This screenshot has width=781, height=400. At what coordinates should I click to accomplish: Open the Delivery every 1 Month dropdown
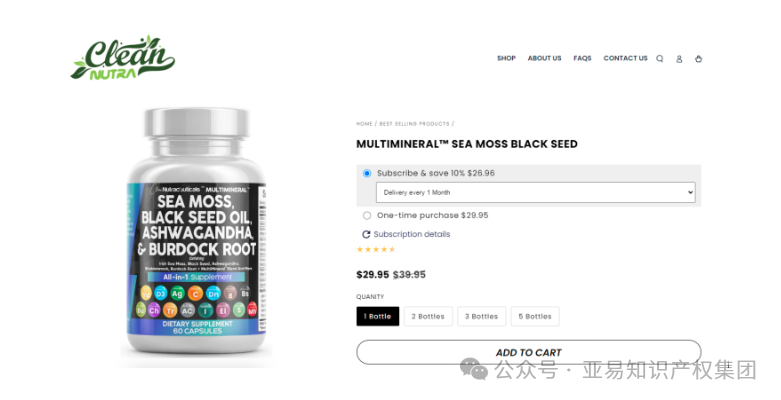(535, 193)
